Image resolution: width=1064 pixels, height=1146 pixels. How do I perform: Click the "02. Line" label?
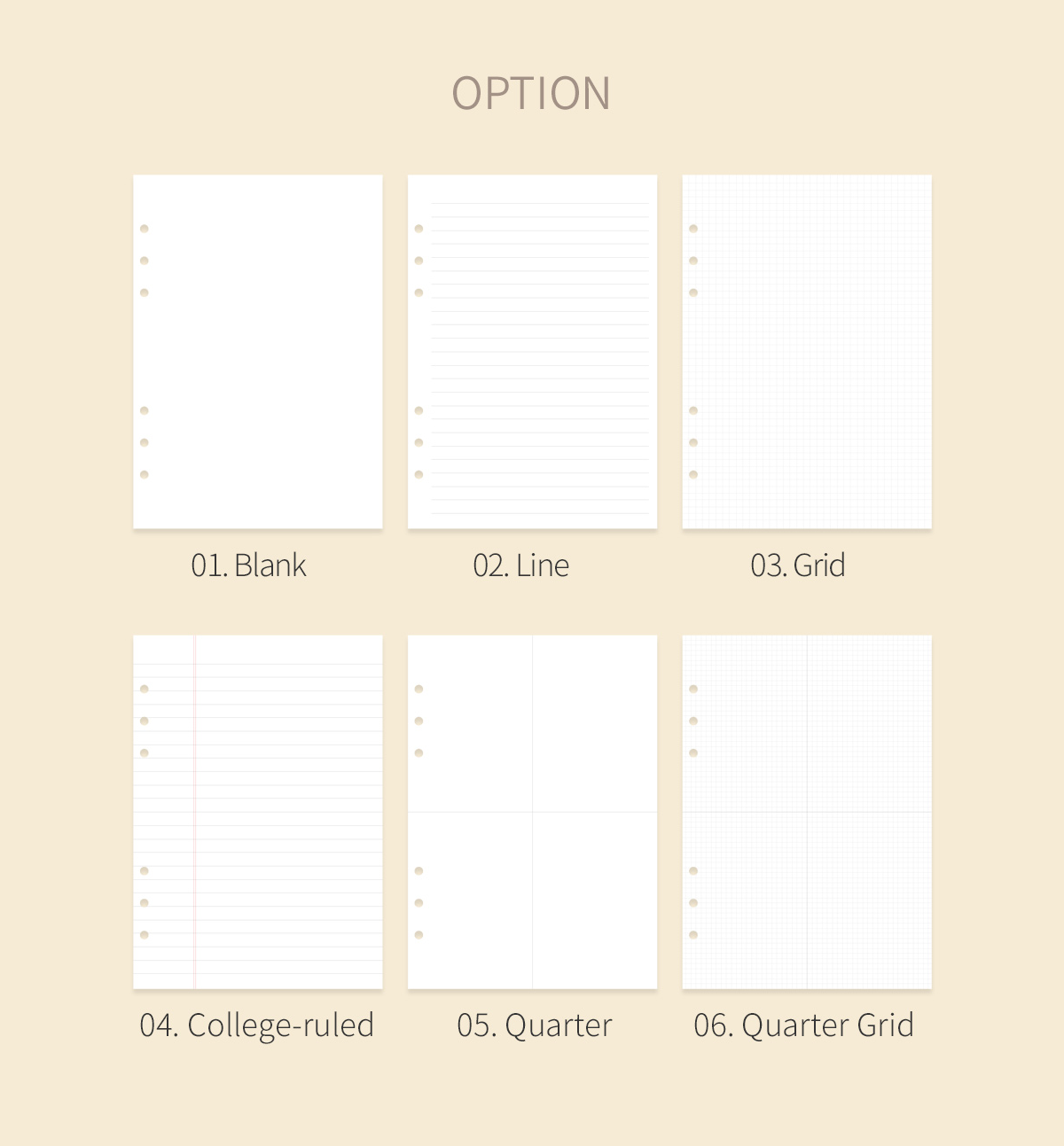[521, 565]
